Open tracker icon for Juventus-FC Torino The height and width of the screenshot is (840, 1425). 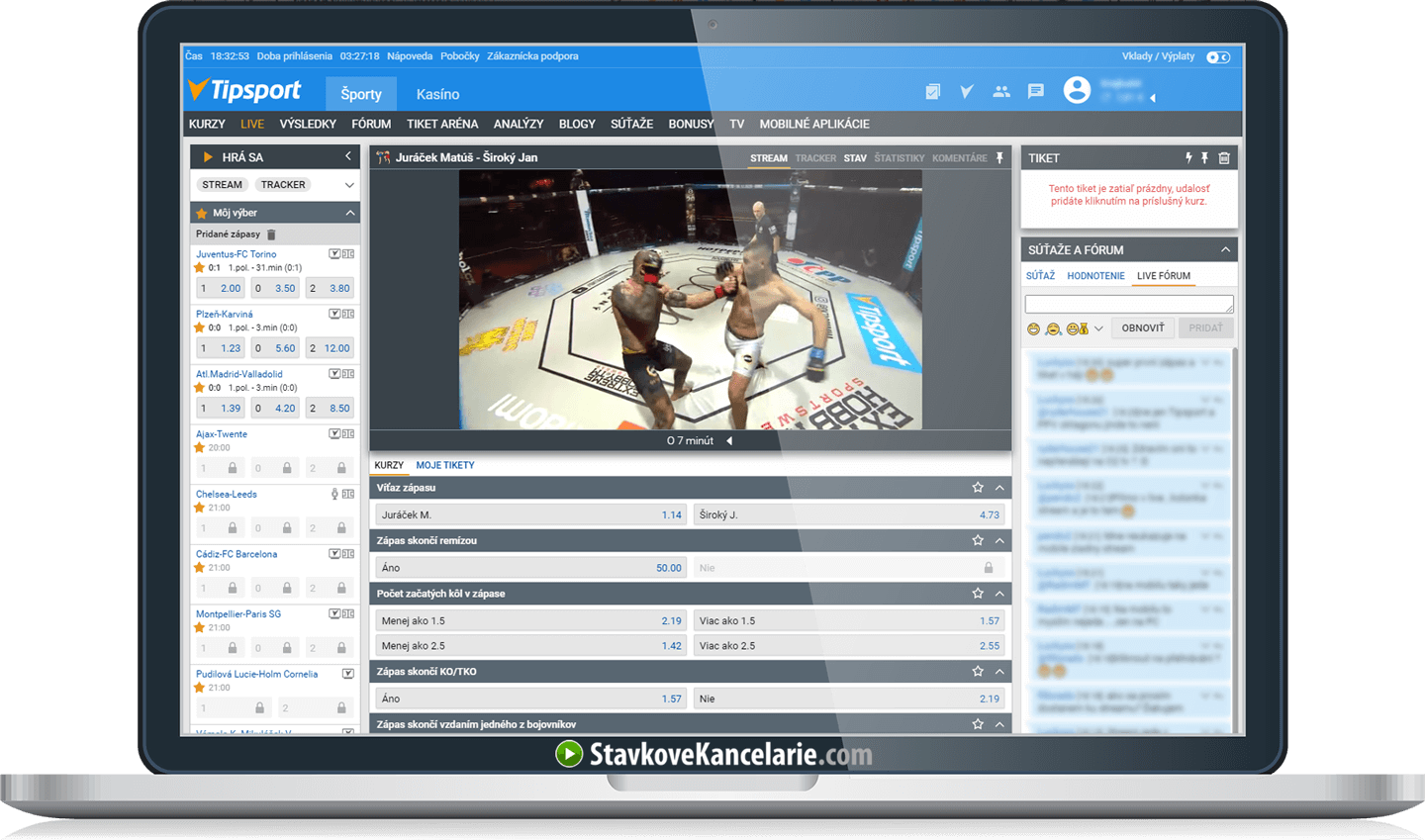348,254
